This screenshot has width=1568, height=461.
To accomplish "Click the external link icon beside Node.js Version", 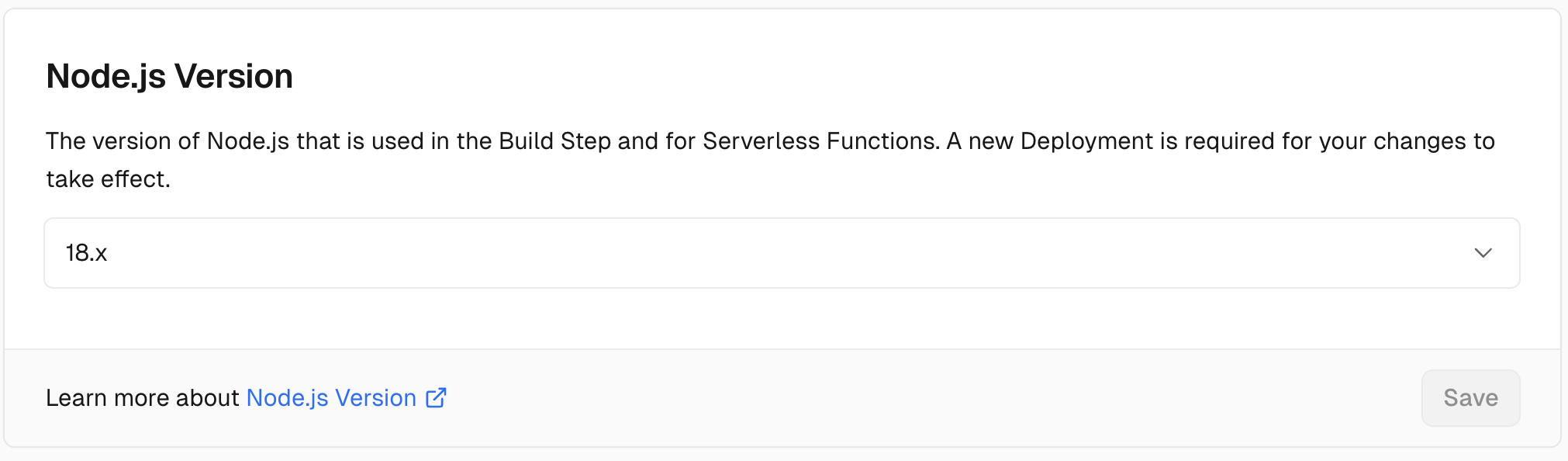I will click(x=437, y=397).
